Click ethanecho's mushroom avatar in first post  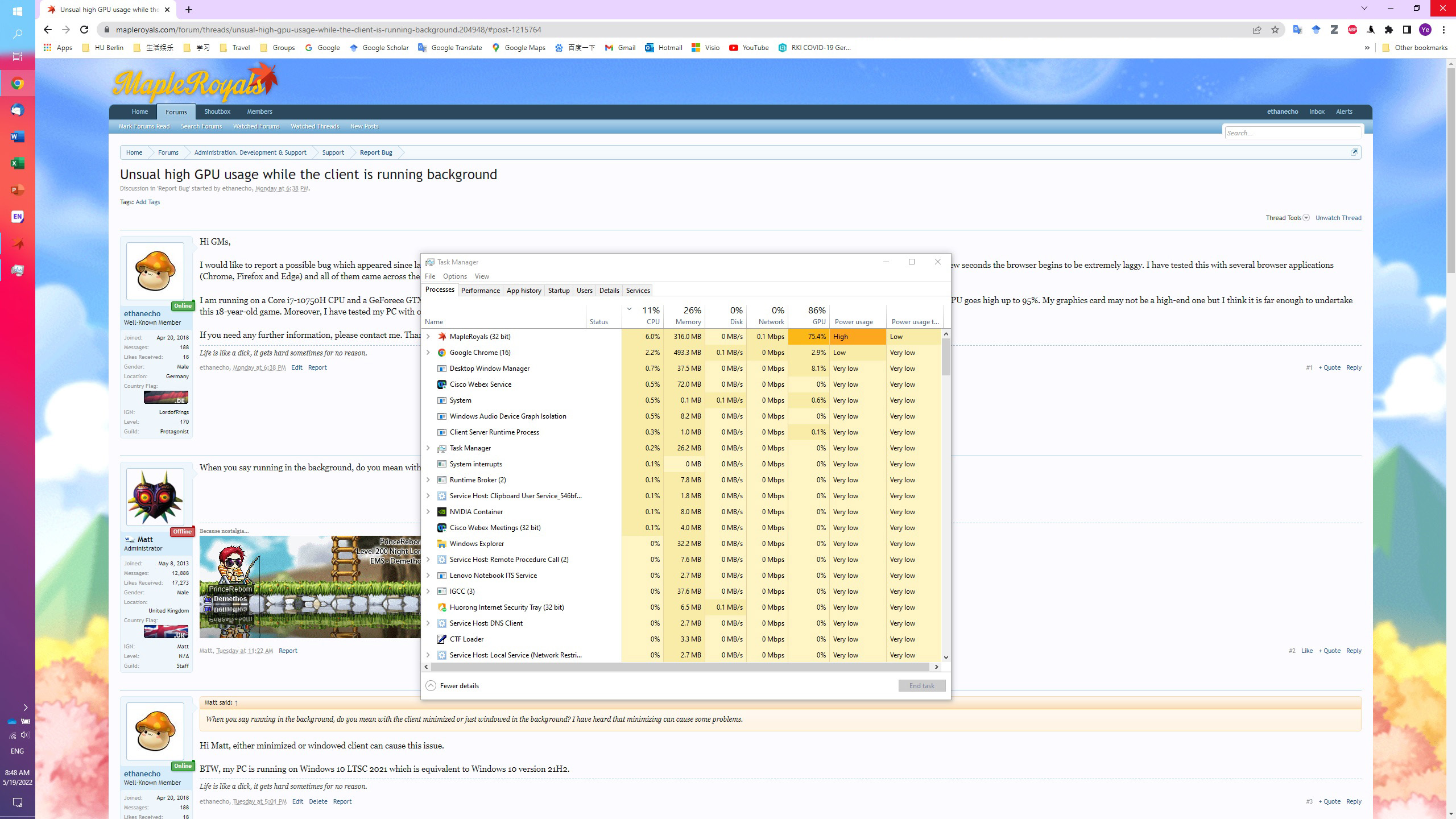point(155,271)
